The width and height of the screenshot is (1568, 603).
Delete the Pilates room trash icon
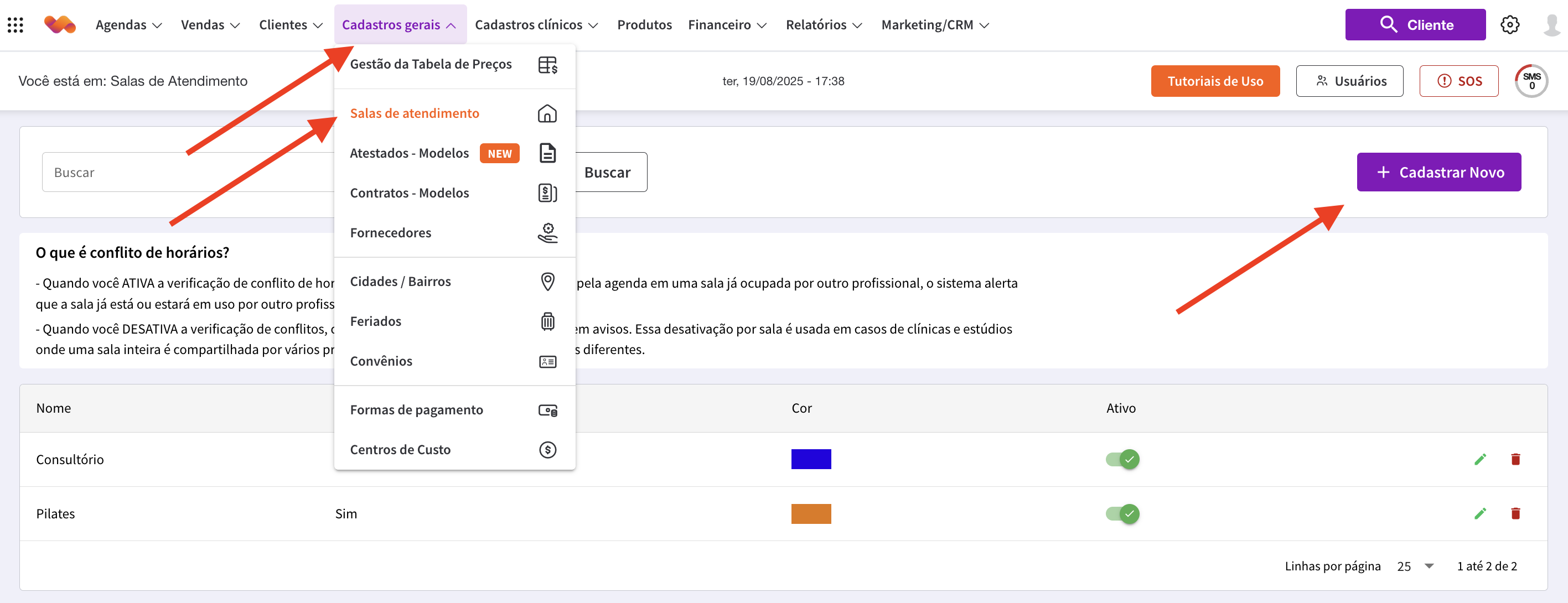pos(1515,513)
